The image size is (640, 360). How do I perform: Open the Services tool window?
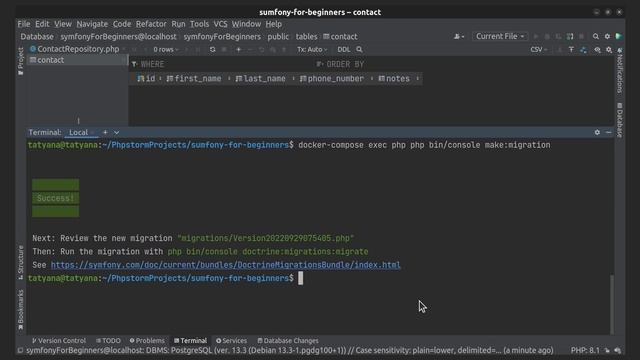point(231,340)
